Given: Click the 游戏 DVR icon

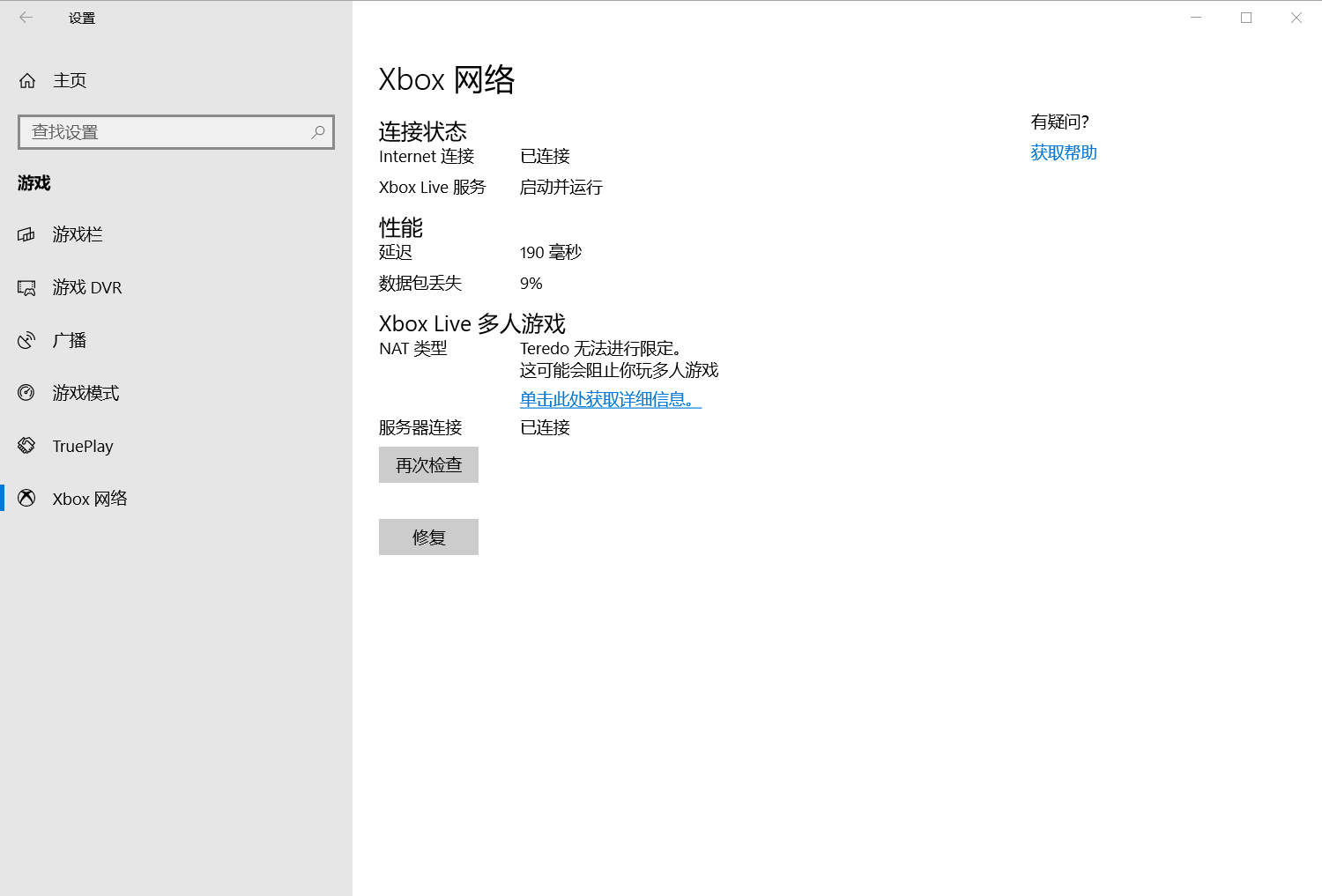Looking at the screenshot, I should click(x=26, y=287).
